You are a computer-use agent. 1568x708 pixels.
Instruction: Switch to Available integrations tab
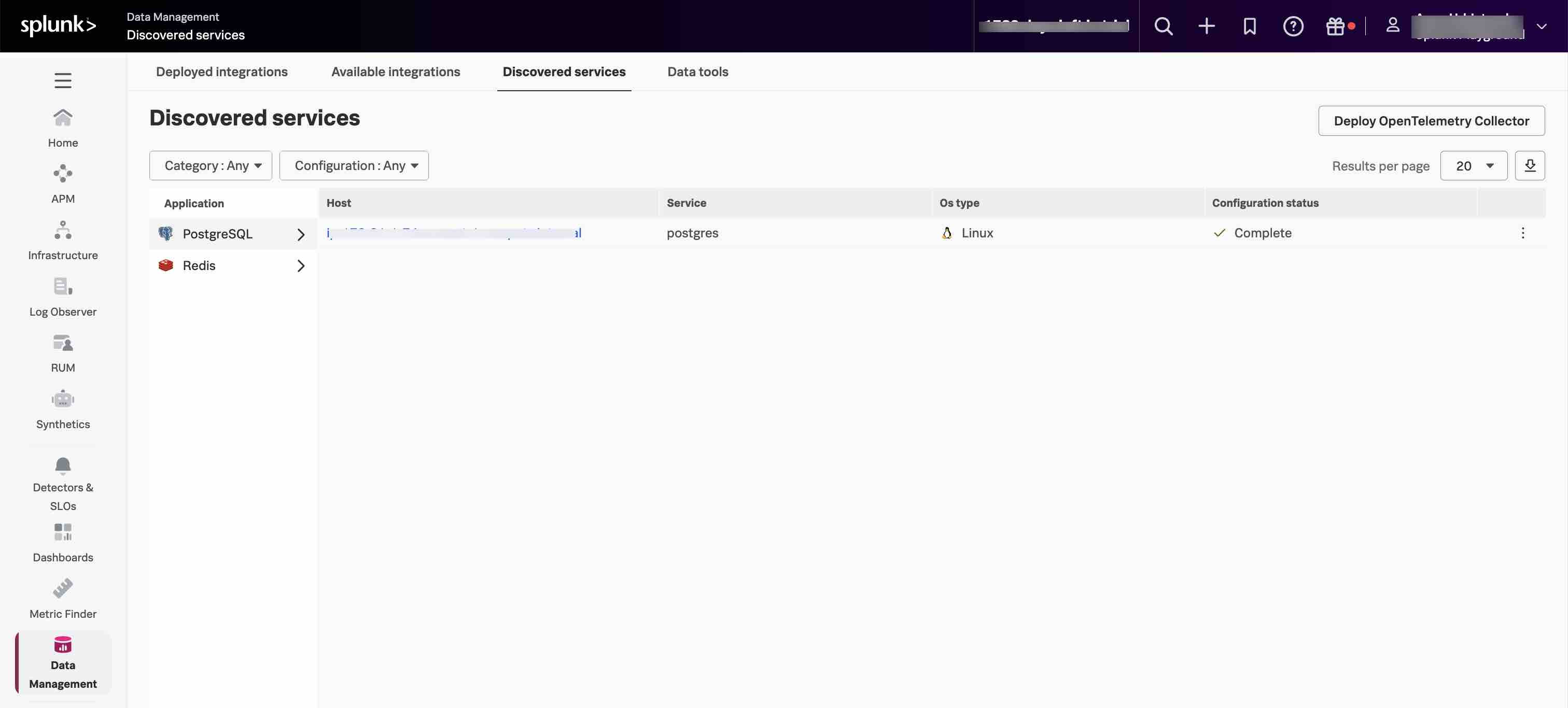pos(396,72)
